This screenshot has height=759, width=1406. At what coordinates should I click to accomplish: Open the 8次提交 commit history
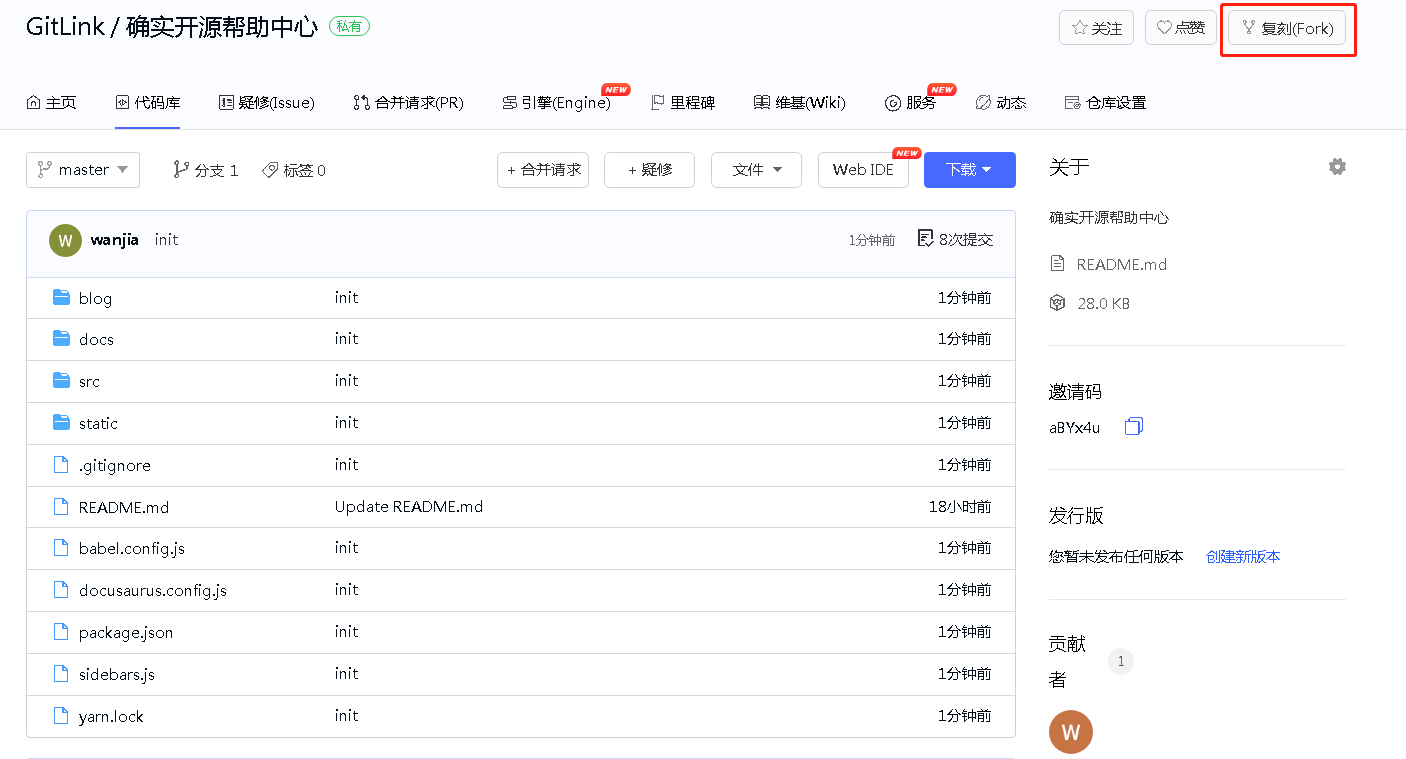point(955,240)
